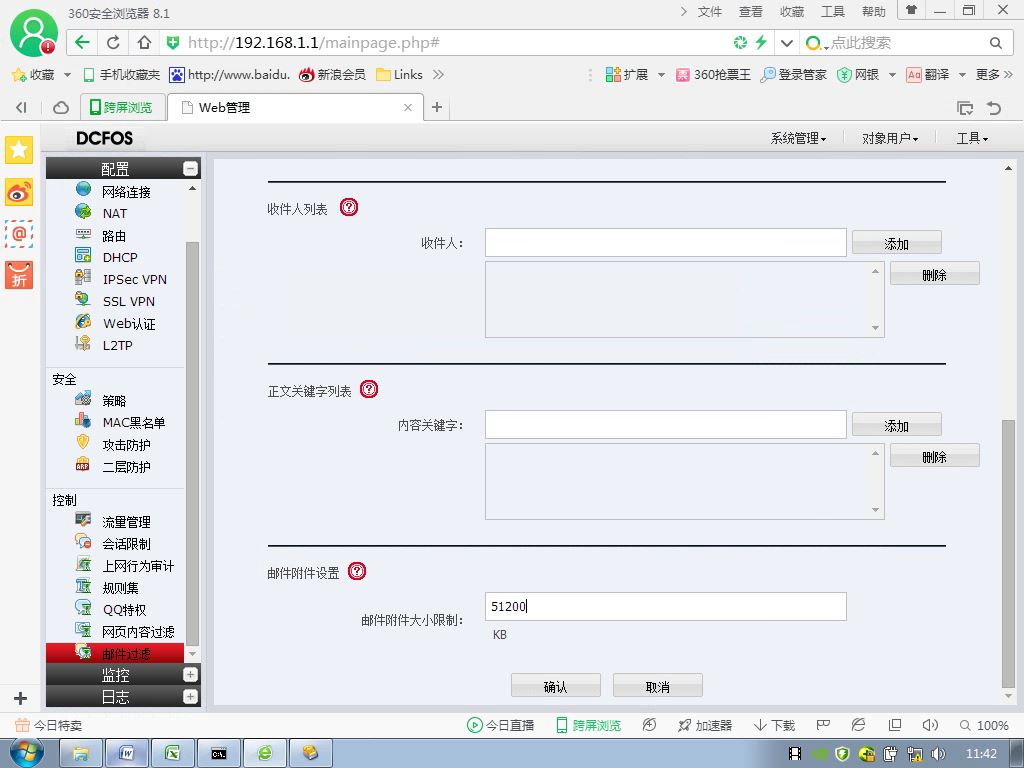This screenshot has height=768, width=1024.
Task: Click help icon beside 收件人列表
Action: [x=349, y=208]
